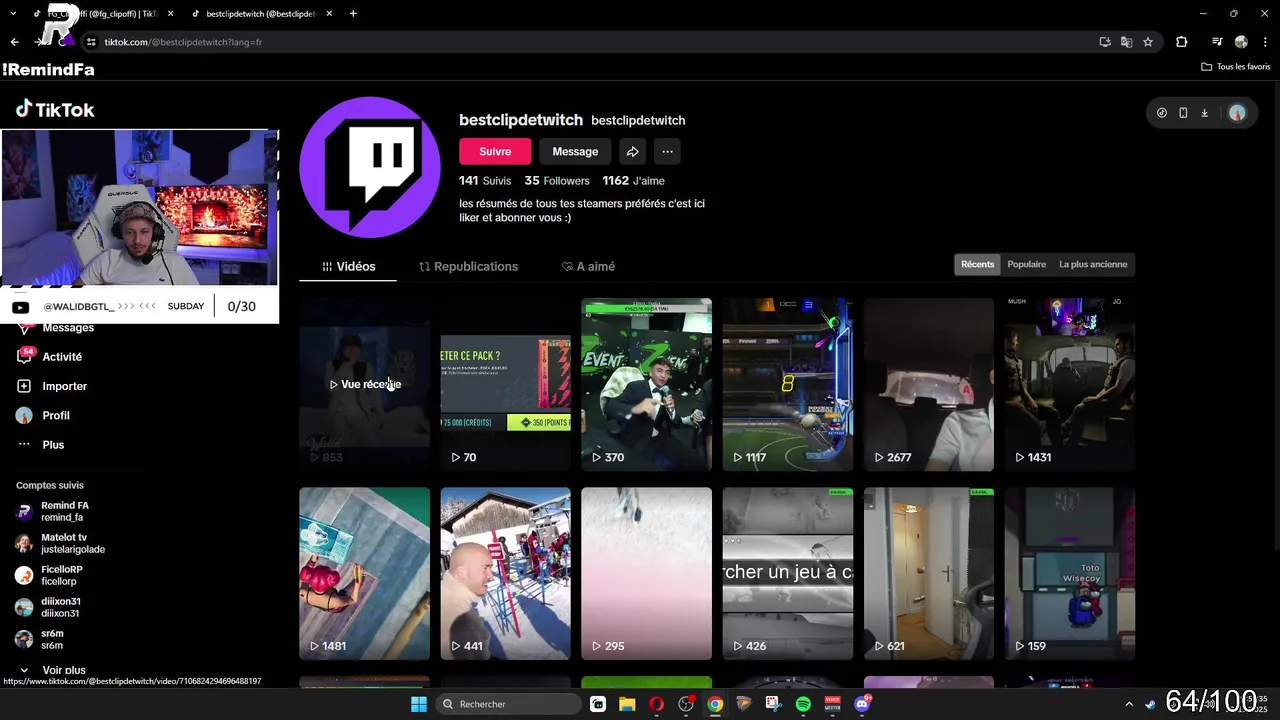Screen dimensions: 1280x720
Task: Show hidden system tray icons
Action: pyautogui.click(x=1129, y=704)
